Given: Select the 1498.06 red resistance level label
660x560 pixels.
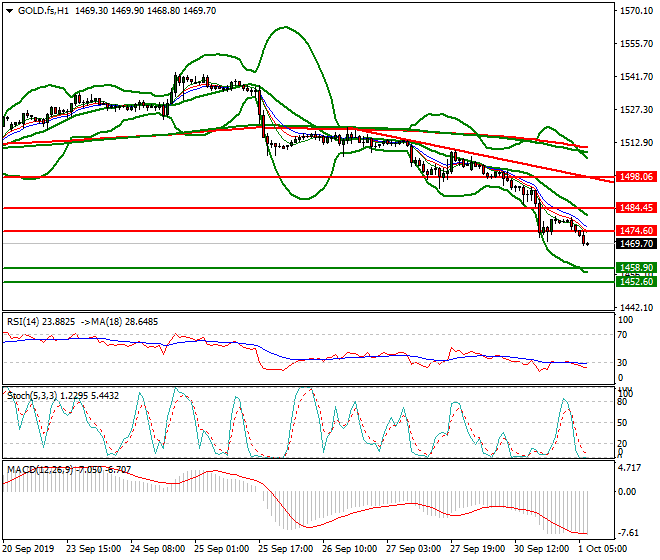Looking at the screenshot, I should coord(636,176).
